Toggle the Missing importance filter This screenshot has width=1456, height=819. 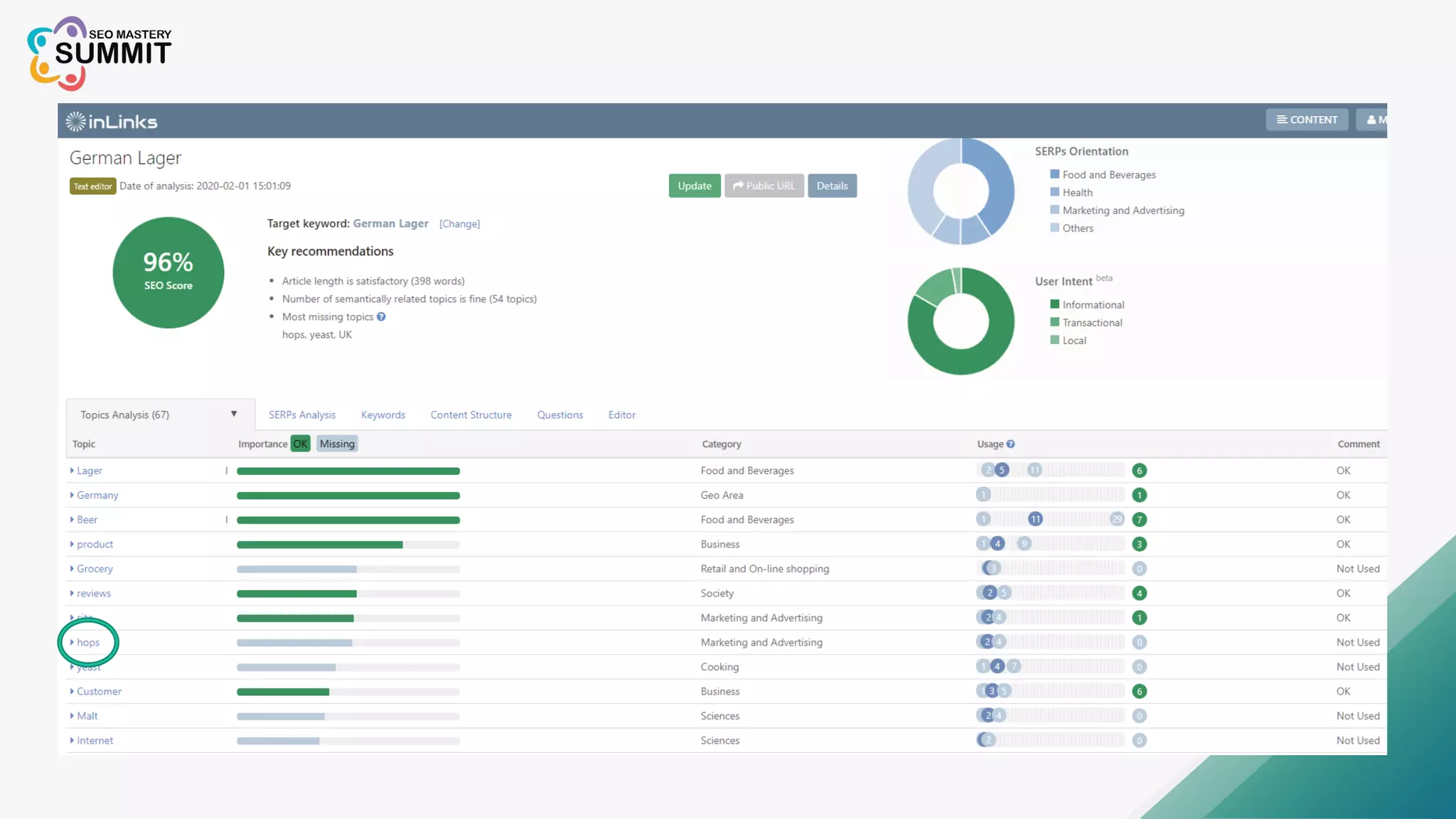[337, 444]
